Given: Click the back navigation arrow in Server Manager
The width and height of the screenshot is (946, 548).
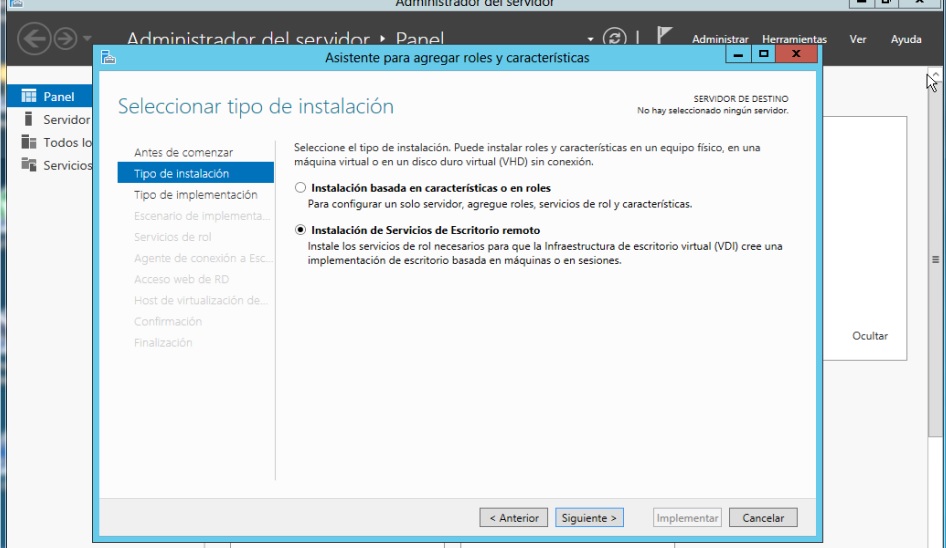Looking at the screenshot, I should click(33, 40).
